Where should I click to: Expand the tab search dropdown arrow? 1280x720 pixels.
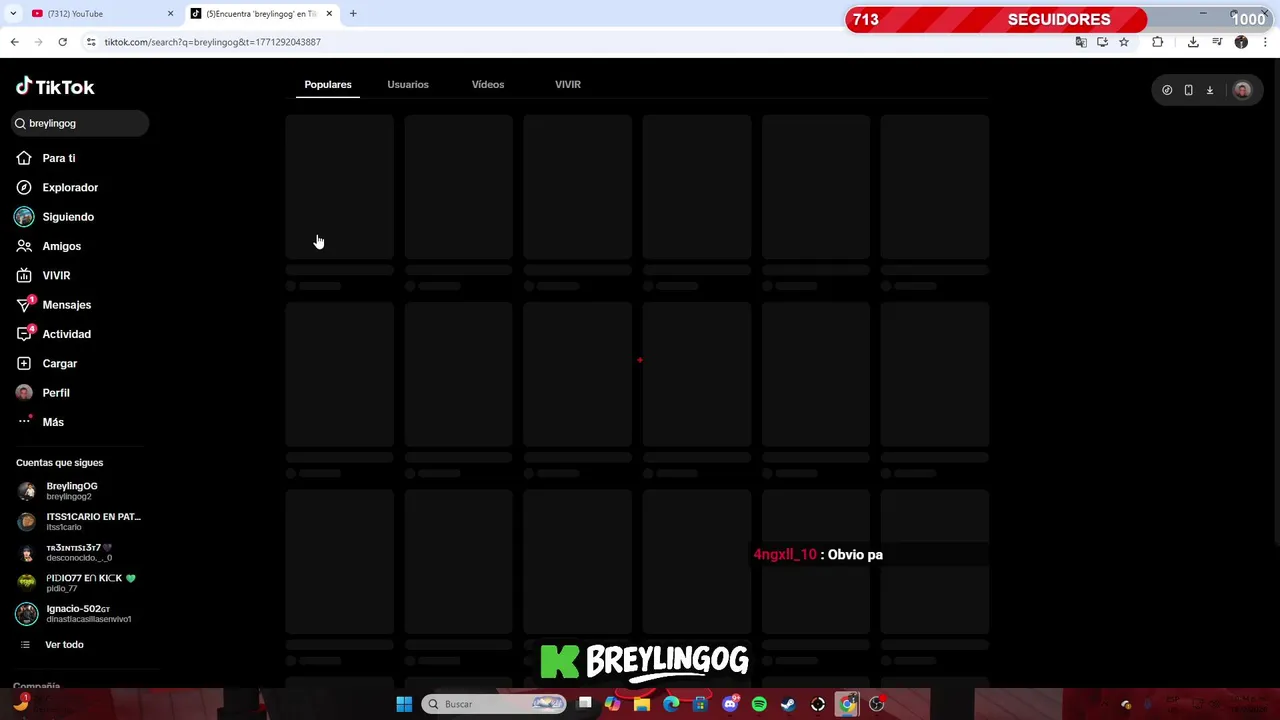pyautogui.click(x=13, y=14)
